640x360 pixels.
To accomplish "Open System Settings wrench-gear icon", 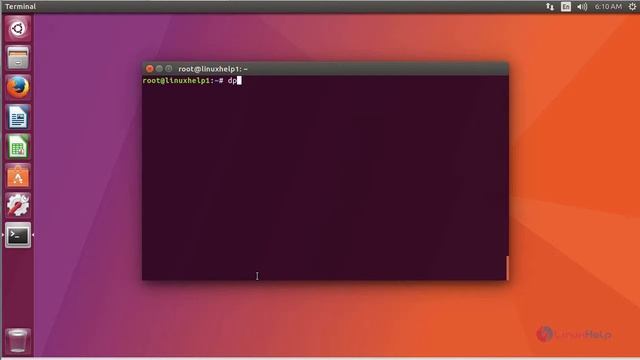I will tap(18, 205).
